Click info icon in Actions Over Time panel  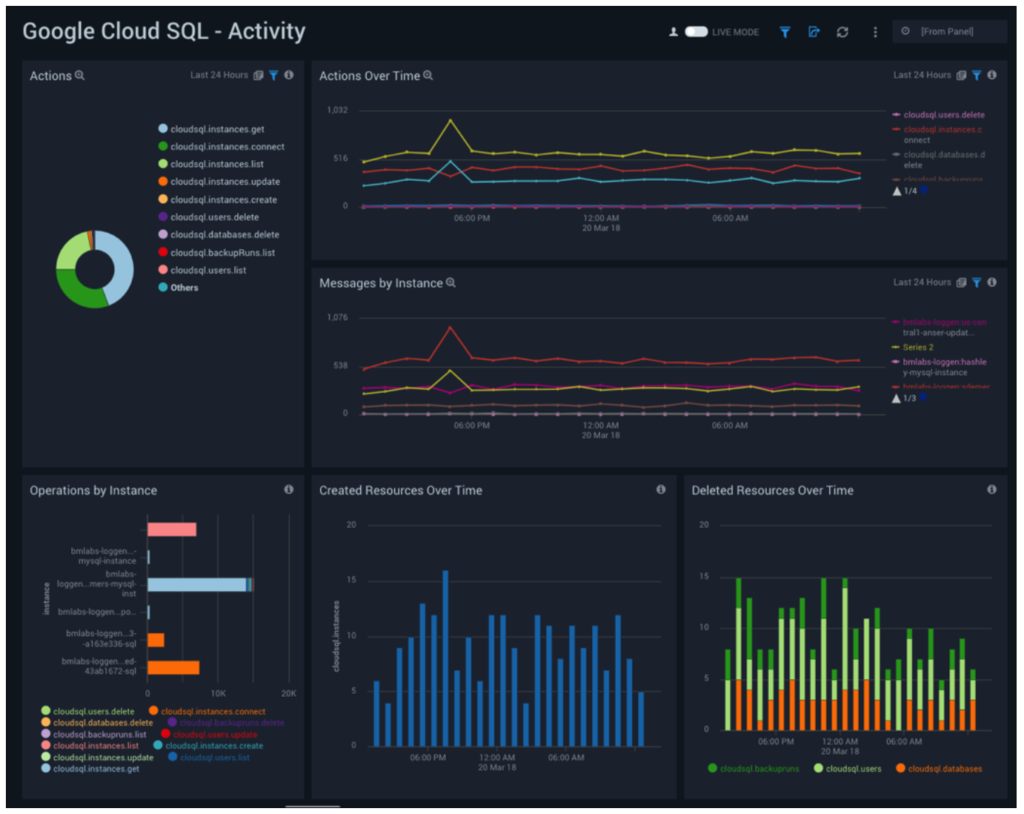click(x=991, y=75)
